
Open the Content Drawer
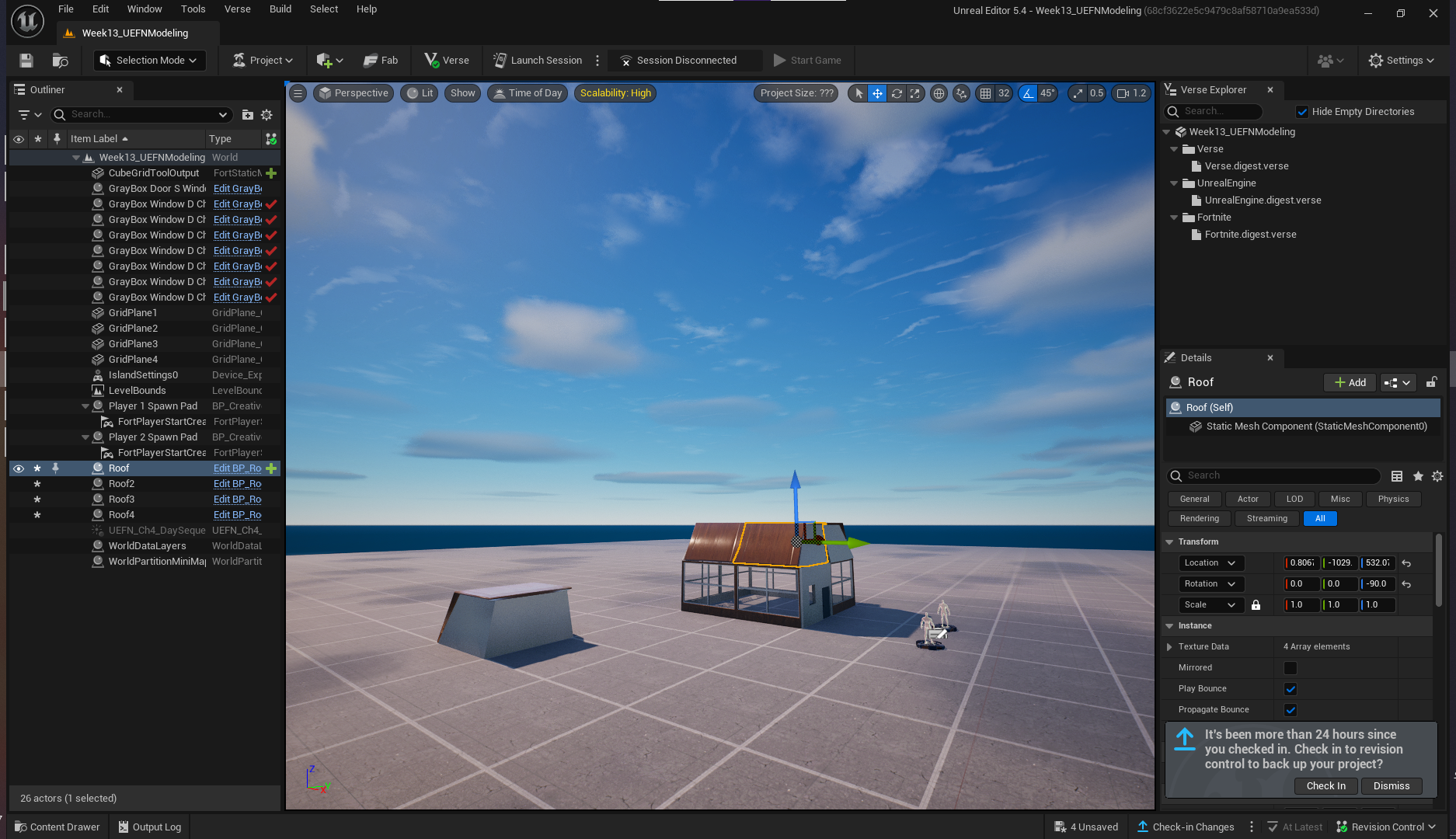click(x=57, y=827)
